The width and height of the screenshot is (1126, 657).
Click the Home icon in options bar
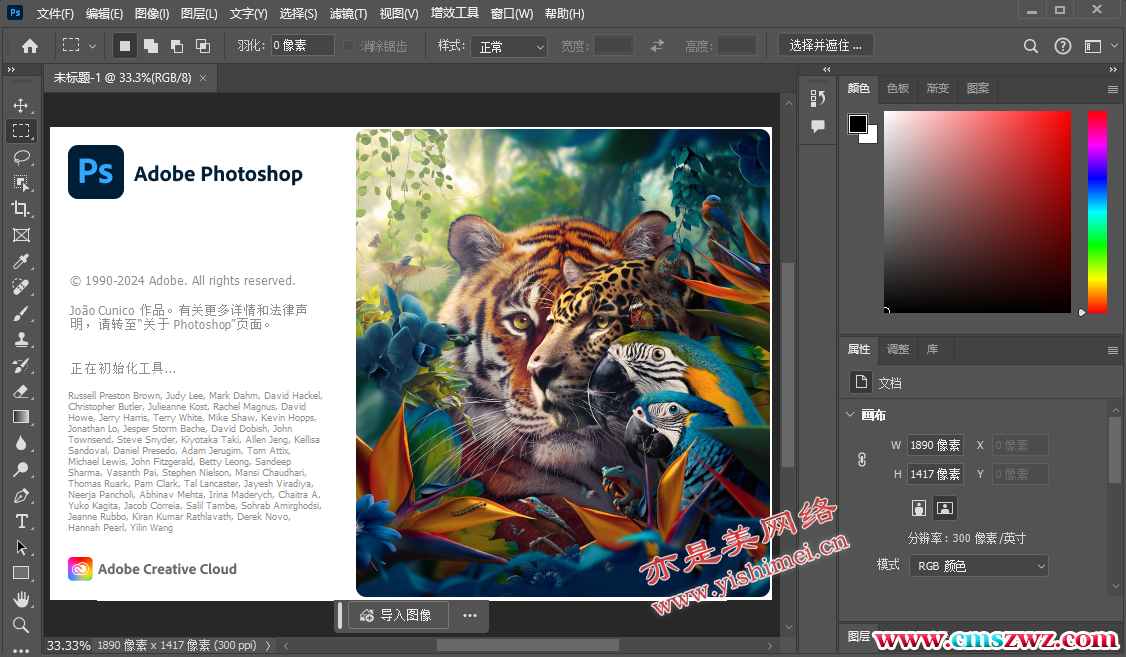(30, 45)
